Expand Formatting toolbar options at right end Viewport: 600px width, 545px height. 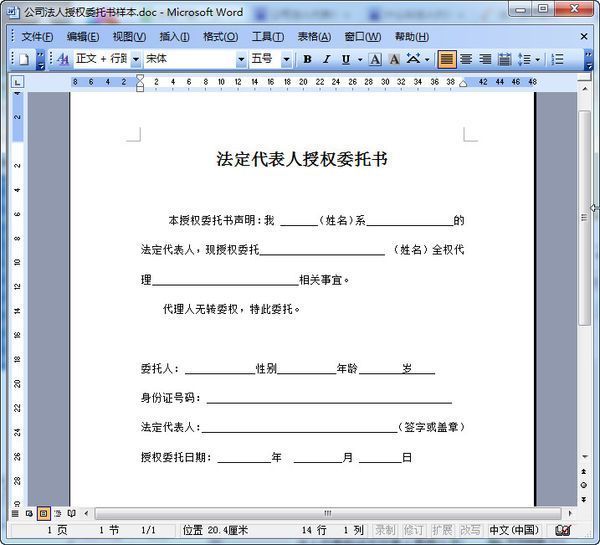click(589, 59)
